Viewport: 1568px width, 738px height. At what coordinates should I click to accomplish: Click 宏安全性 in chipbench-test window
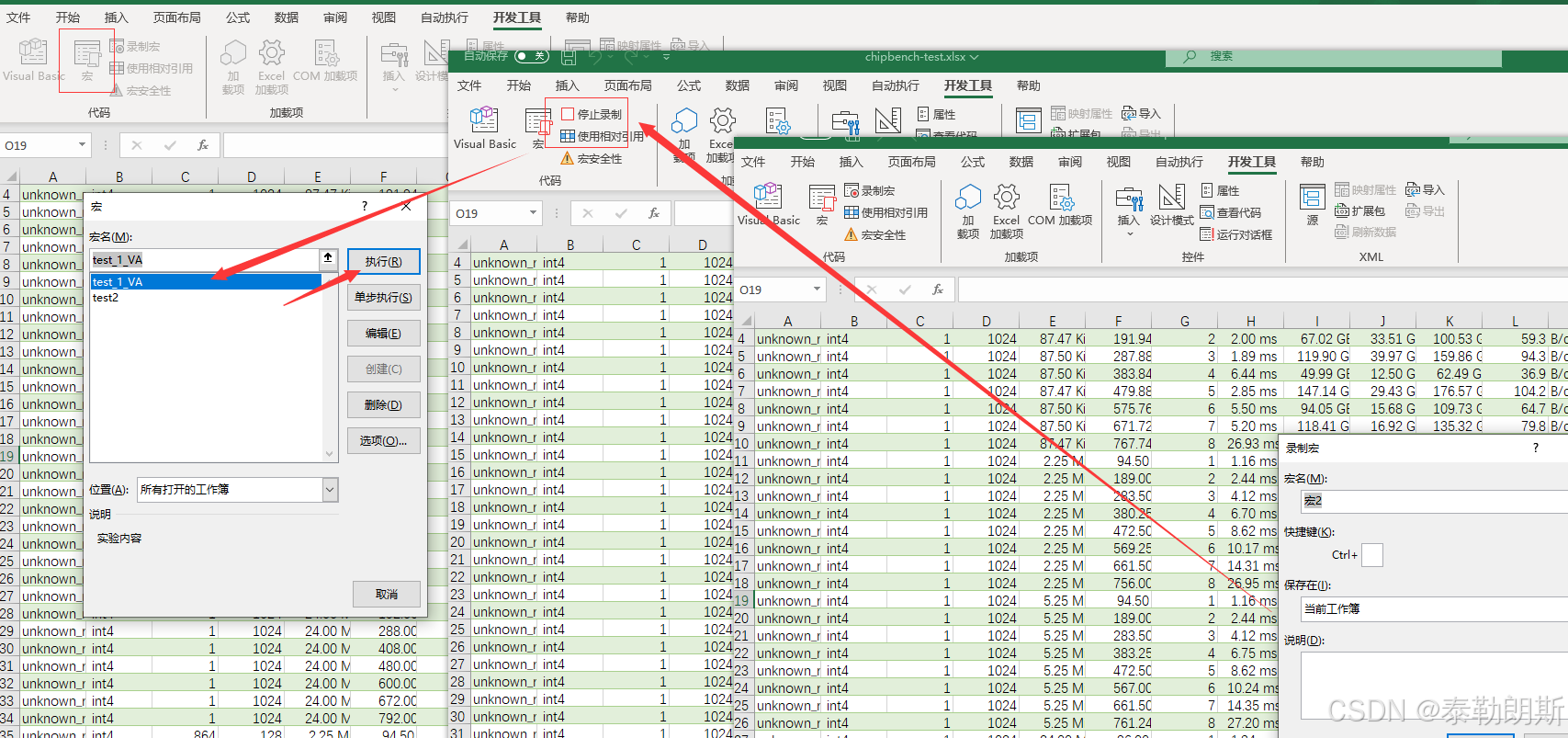tap(592, 158)
